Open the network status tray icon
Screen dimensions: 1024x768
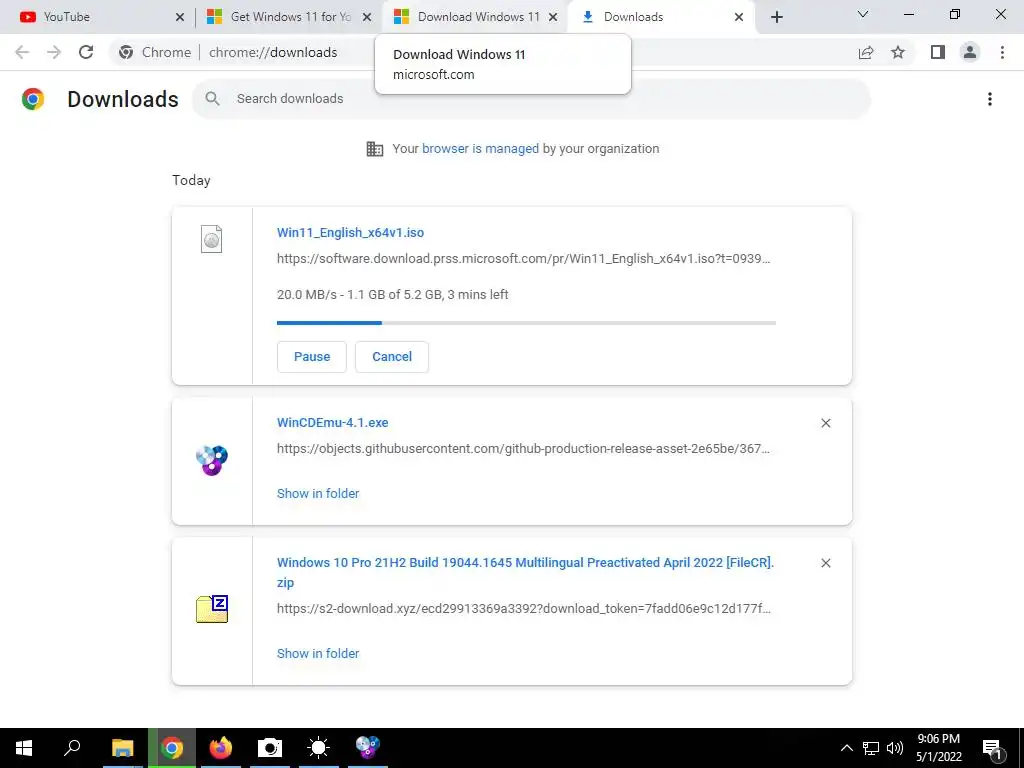point(871,748)
